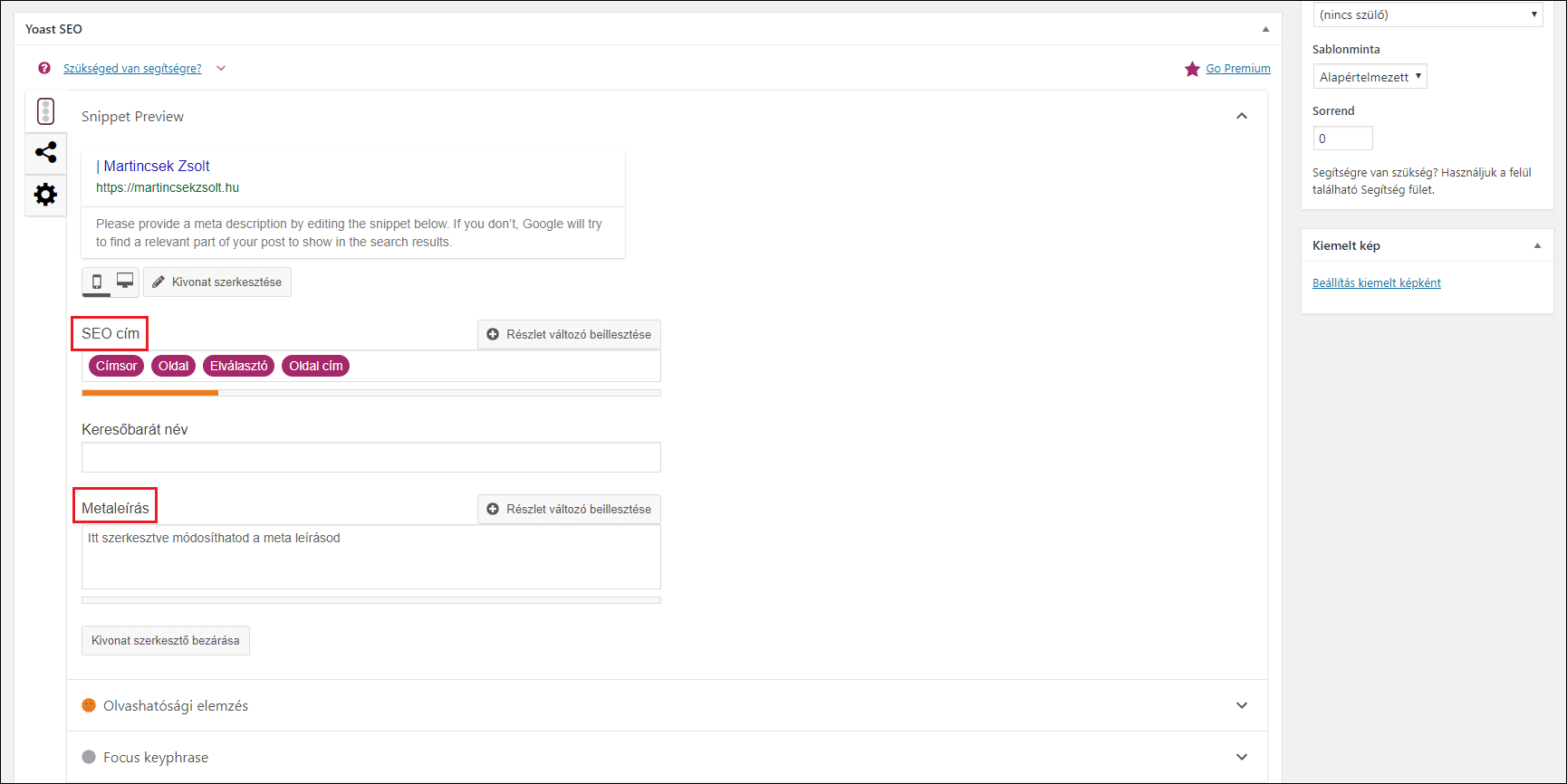1567x784 pixels.
Task: Click the Sorrend number field
Action: pyautogui.click(x=1342, y=139)
